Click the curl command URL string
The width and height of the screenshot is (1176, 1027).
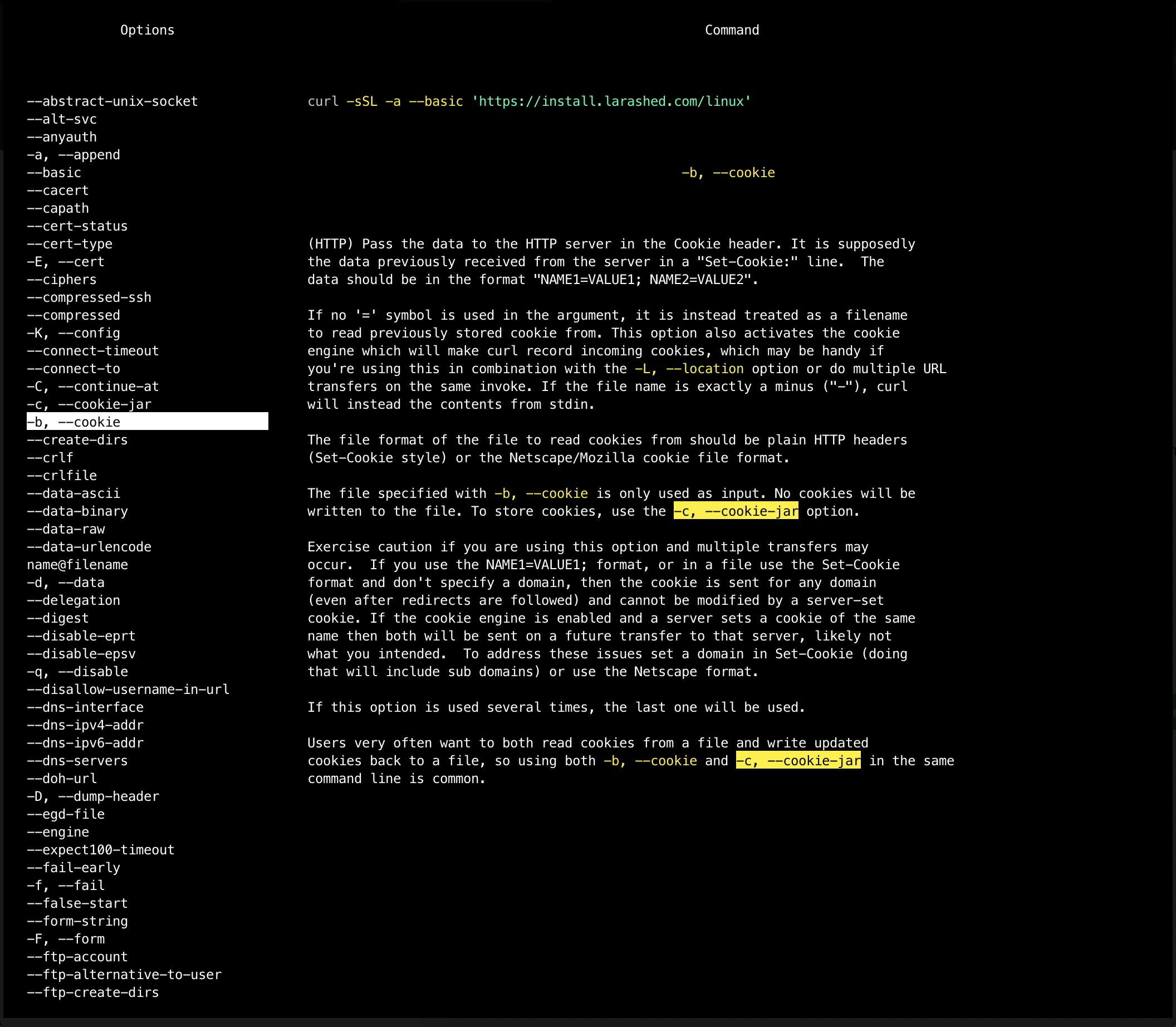pos(611,101)
